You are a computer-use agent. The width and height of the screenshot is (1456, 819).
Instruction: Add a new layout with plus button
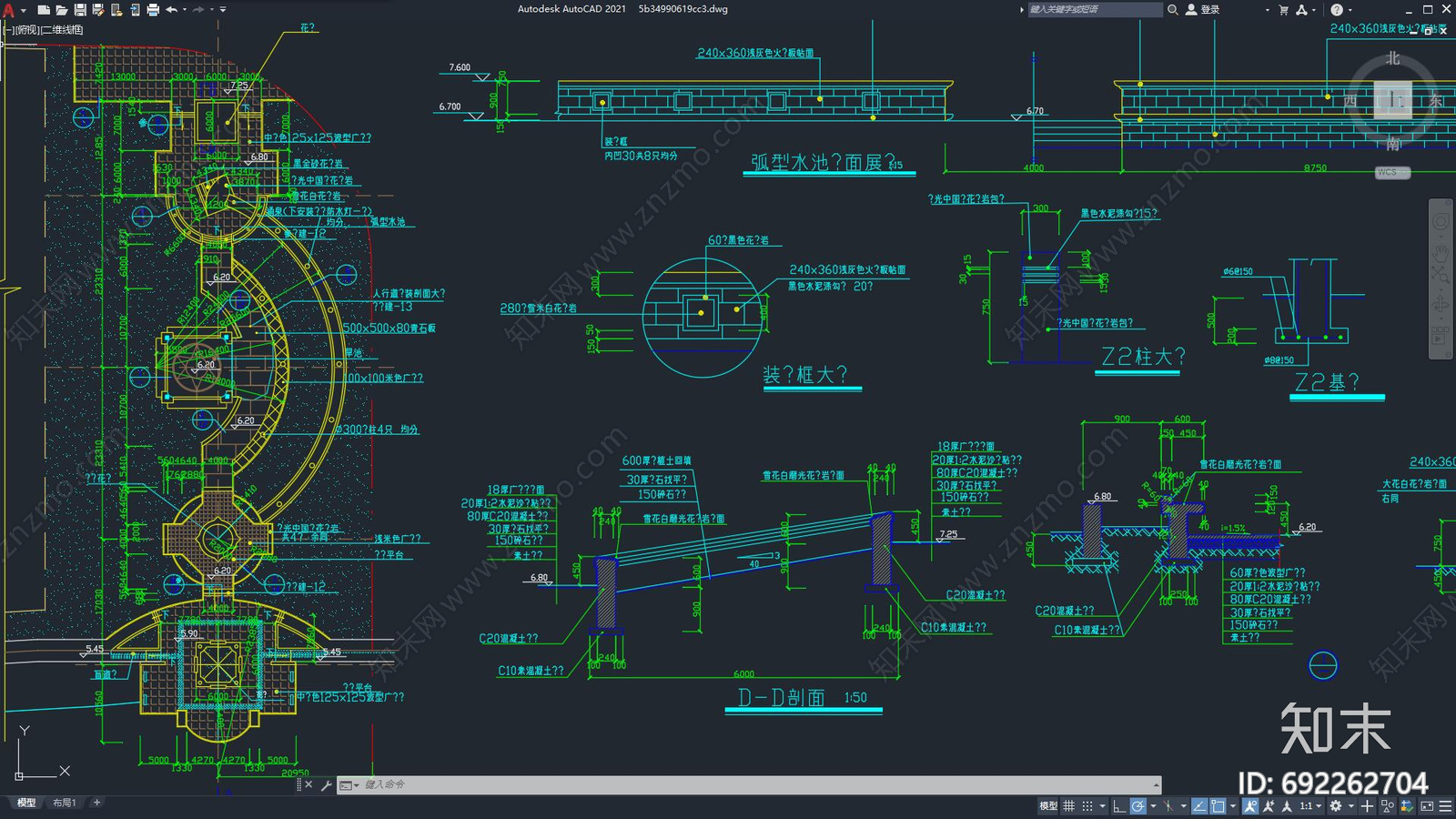click(96, 803)
